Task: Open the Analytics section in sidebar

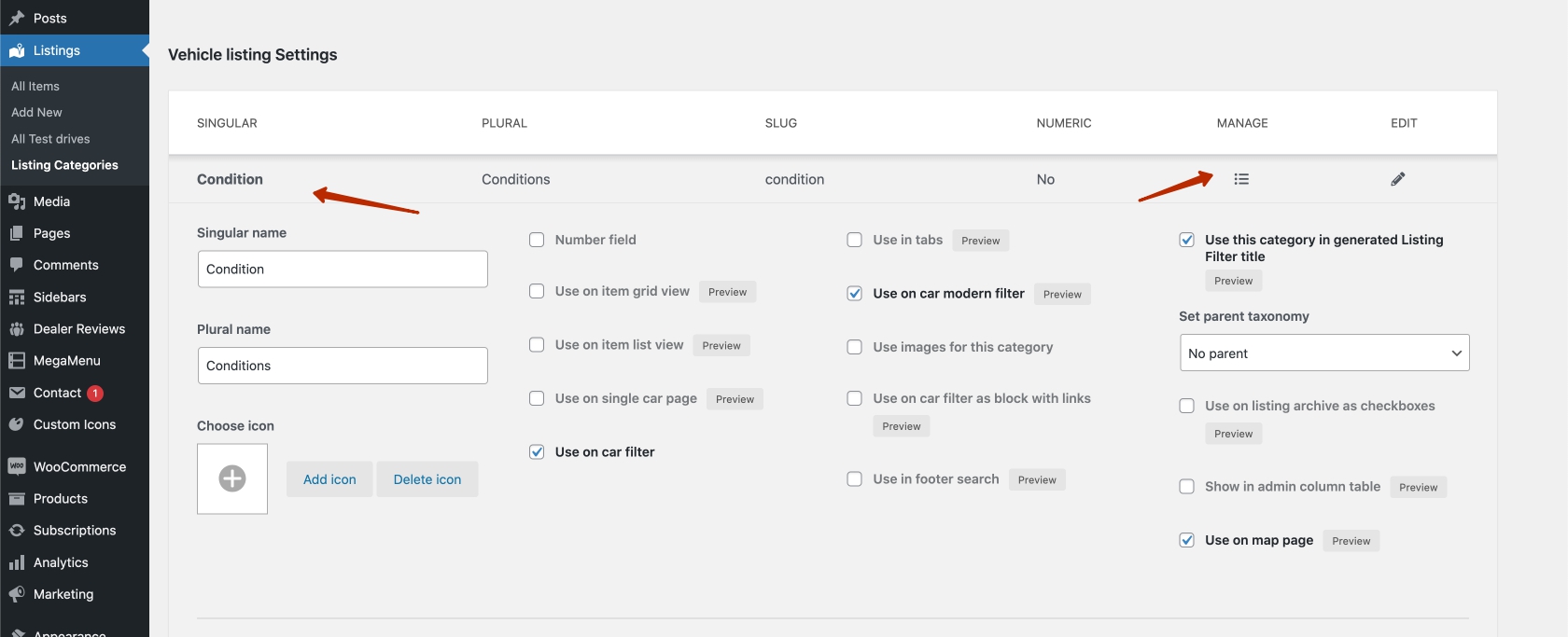Action: (61, 562)
